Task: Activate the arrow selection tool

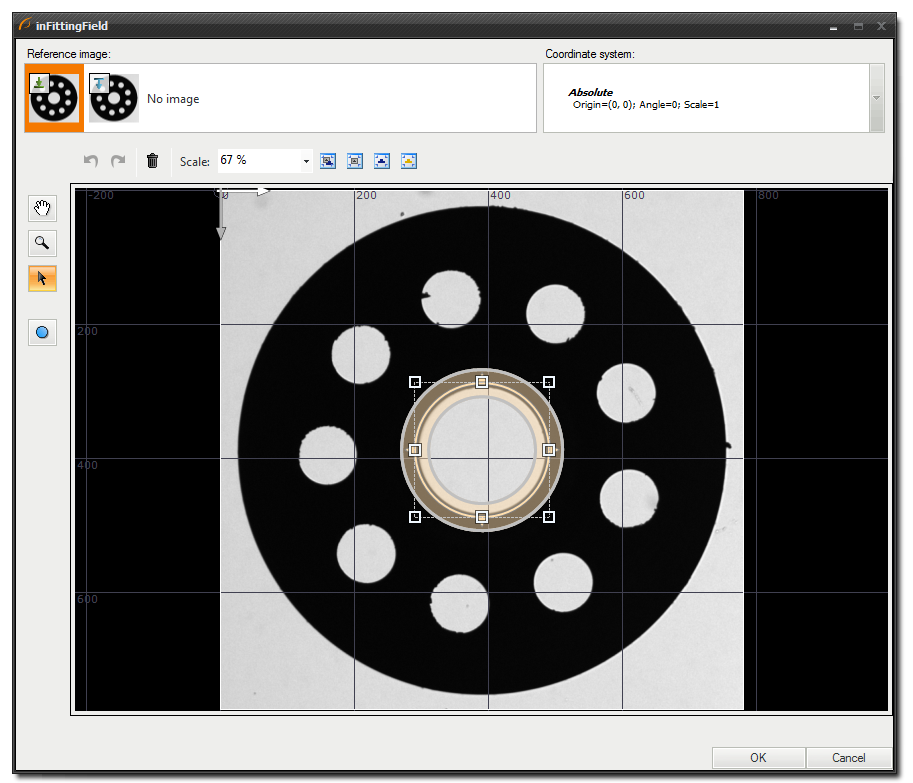Action: (42, 278)
